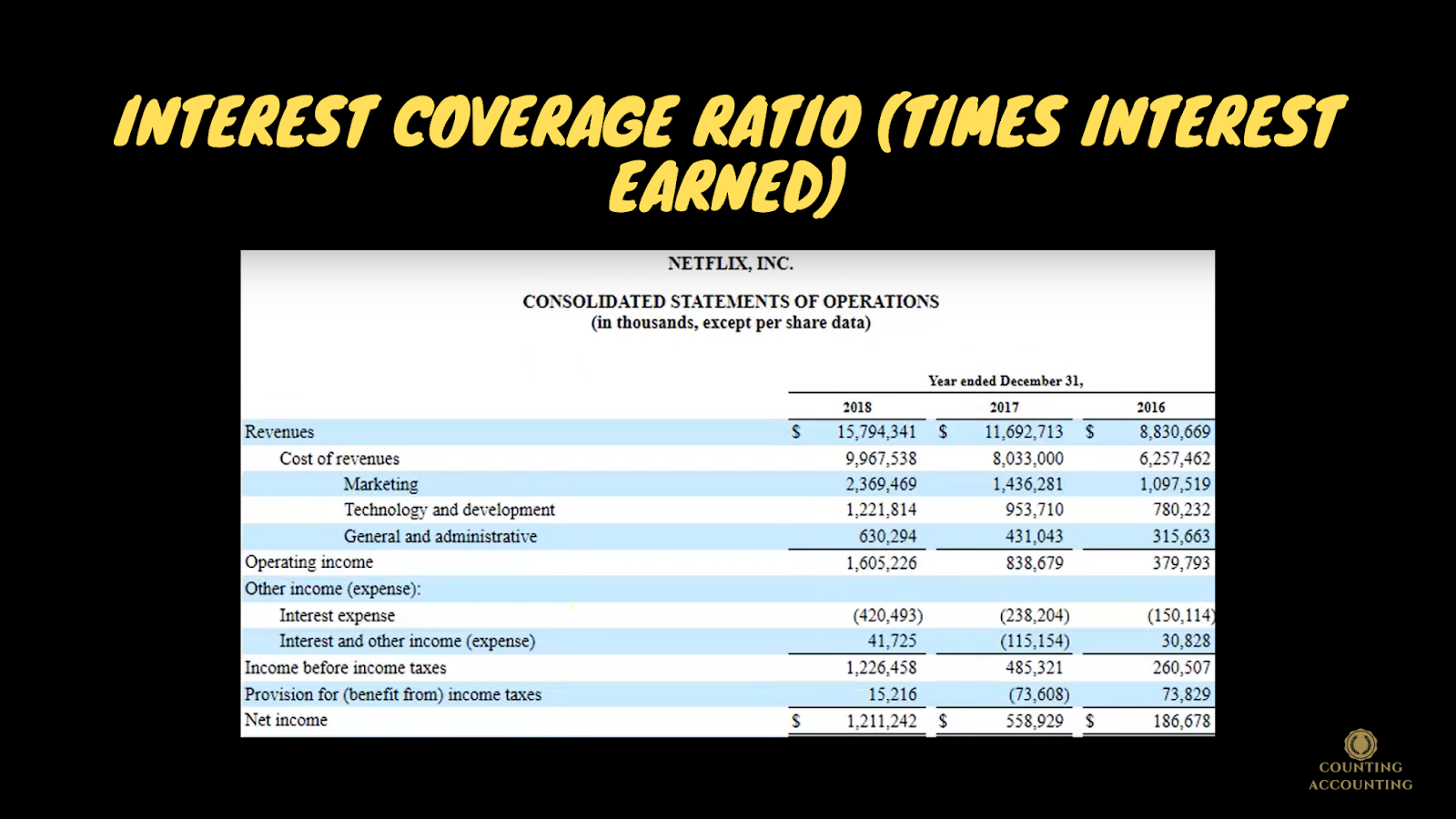1456x819 pixels.
Task: Click the 'Year ended December 31,' heading
Action: [1006, 381]
